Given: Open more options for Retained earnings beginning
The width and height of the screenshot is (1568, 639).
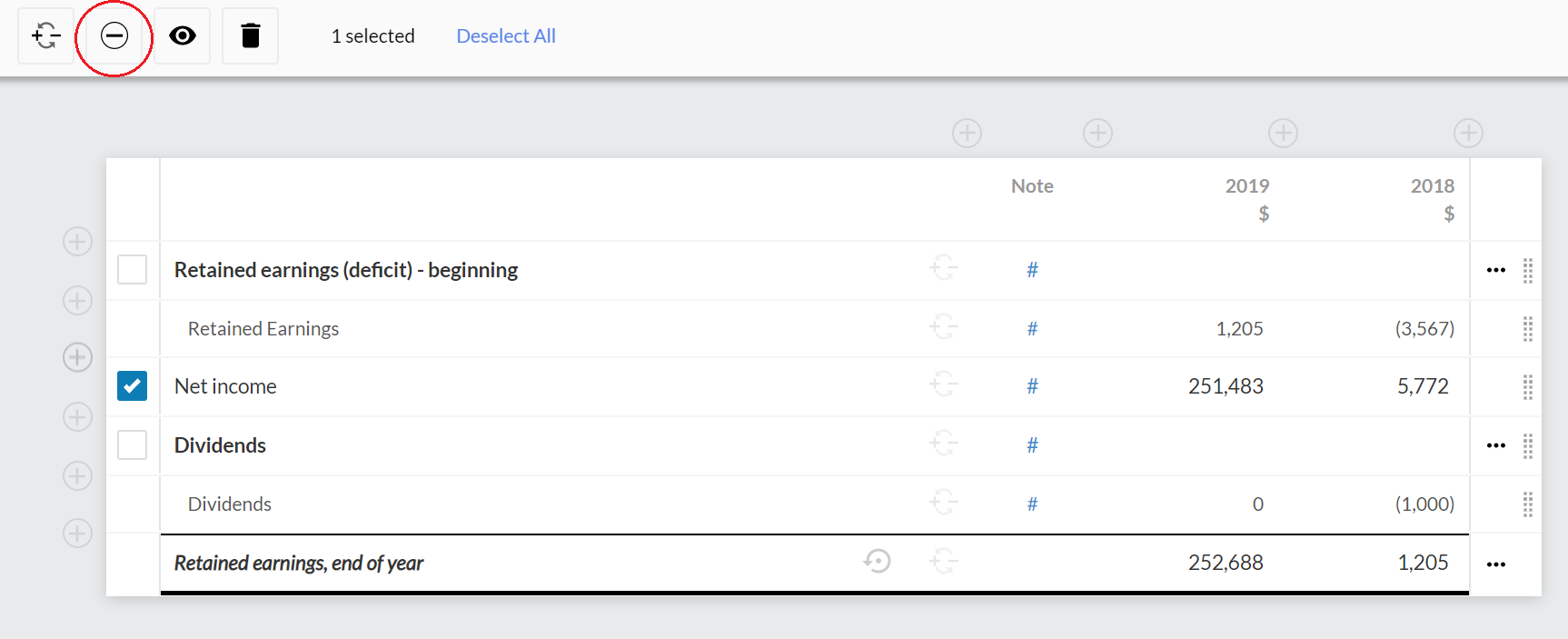Looking at the screenshot, I should [x=1495, y=270].
